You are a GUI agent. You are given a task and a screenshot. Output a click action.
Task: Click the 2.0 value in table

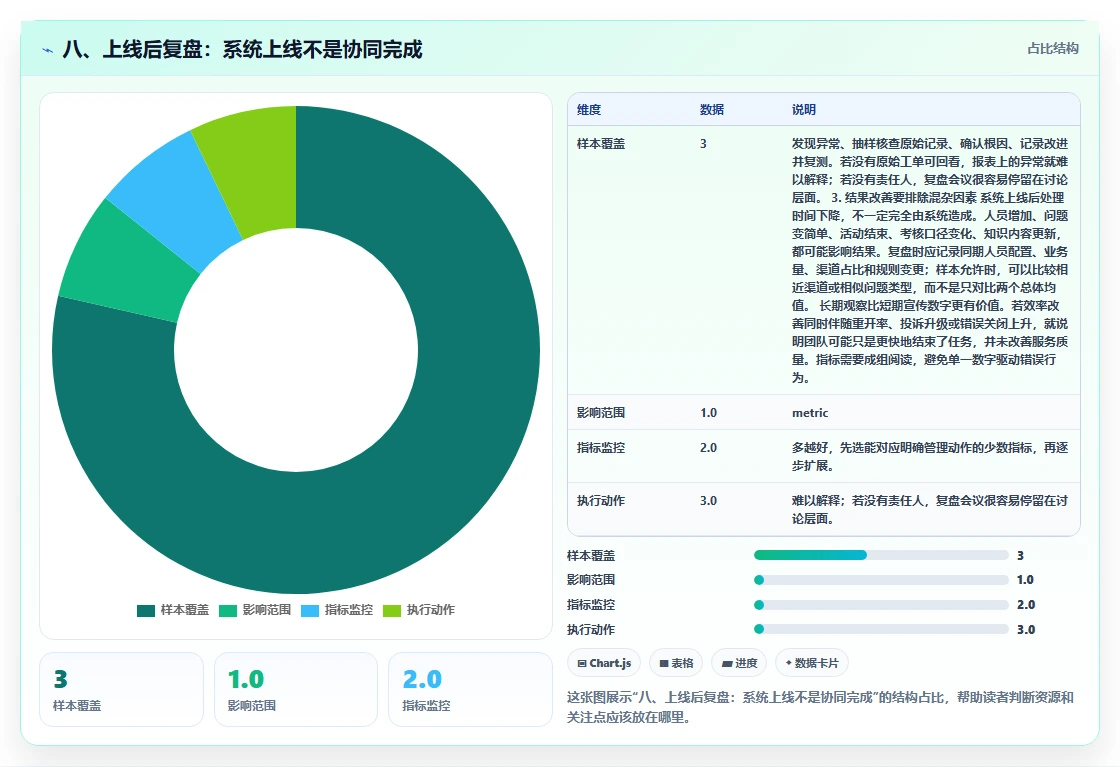pyautogui.click(x=709, y=448)
